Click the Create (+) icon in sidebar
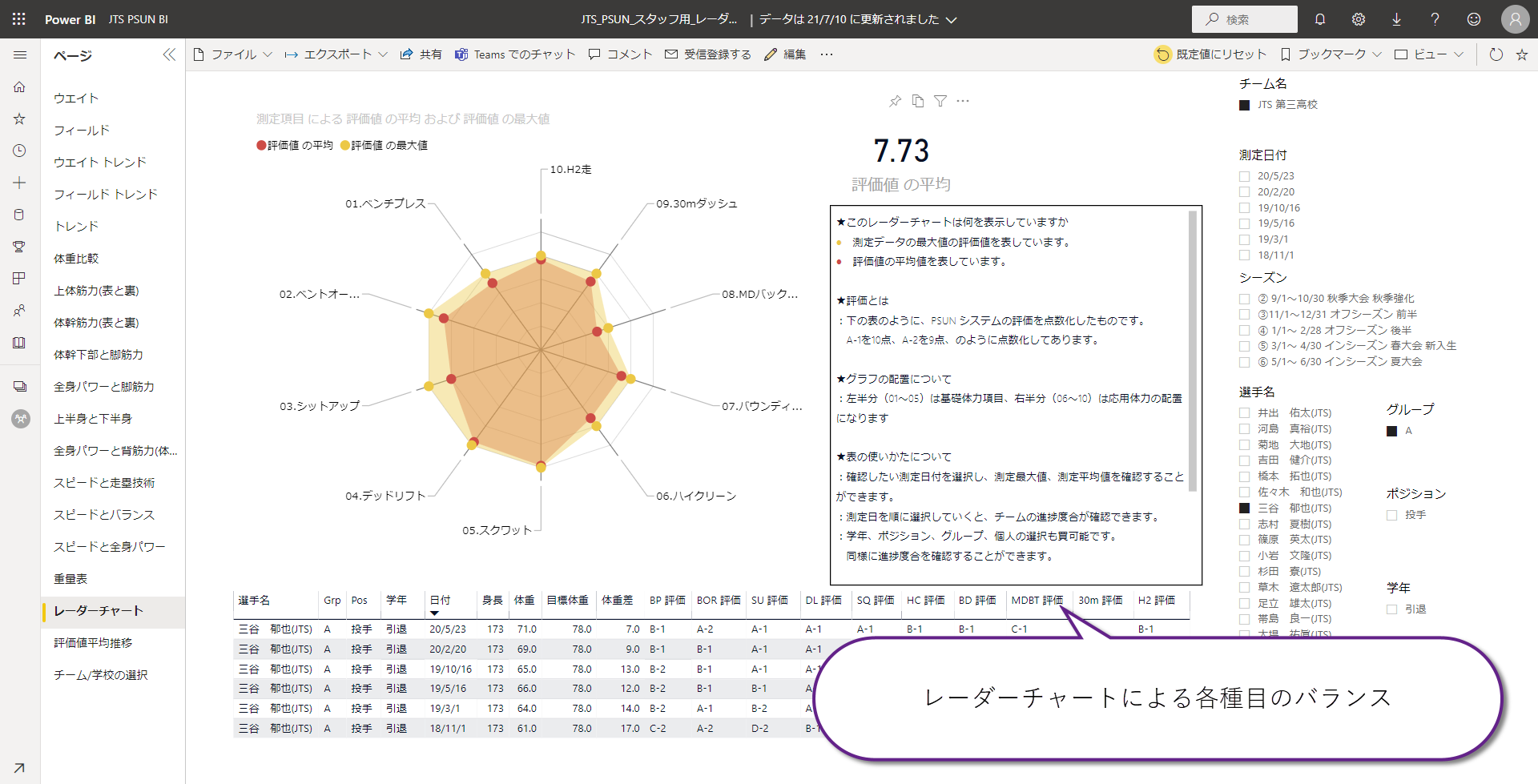1538x784 pixels. [x=19, y=183]
